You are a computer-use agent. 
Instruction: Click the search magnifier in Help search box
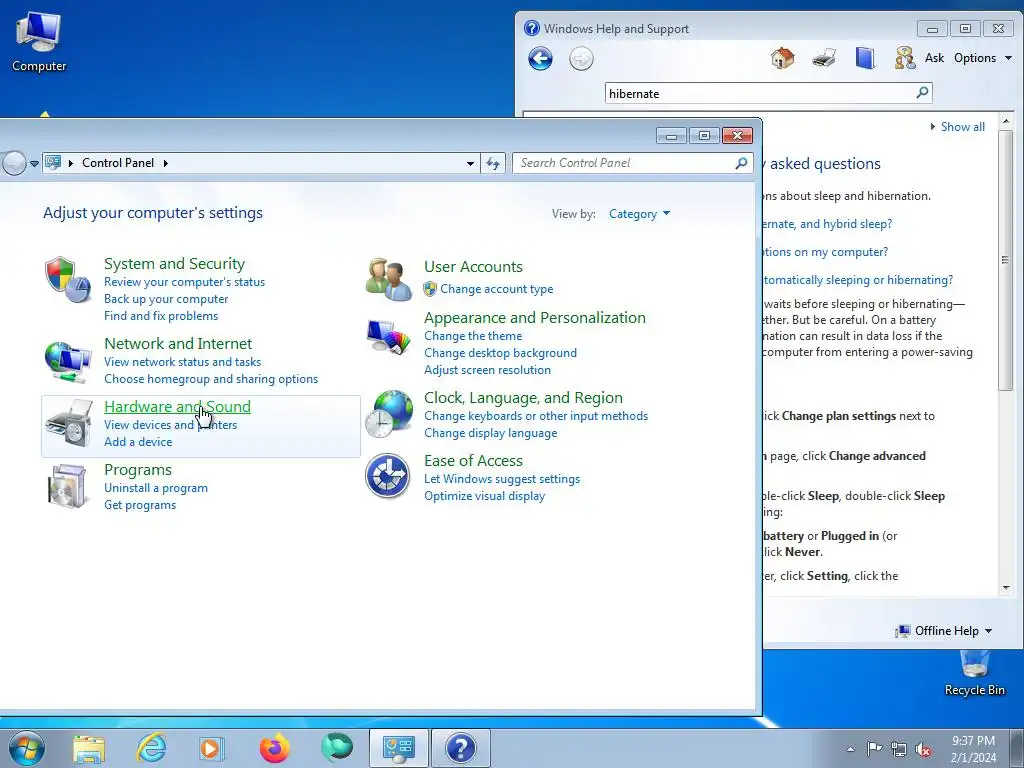pos(922,93)
